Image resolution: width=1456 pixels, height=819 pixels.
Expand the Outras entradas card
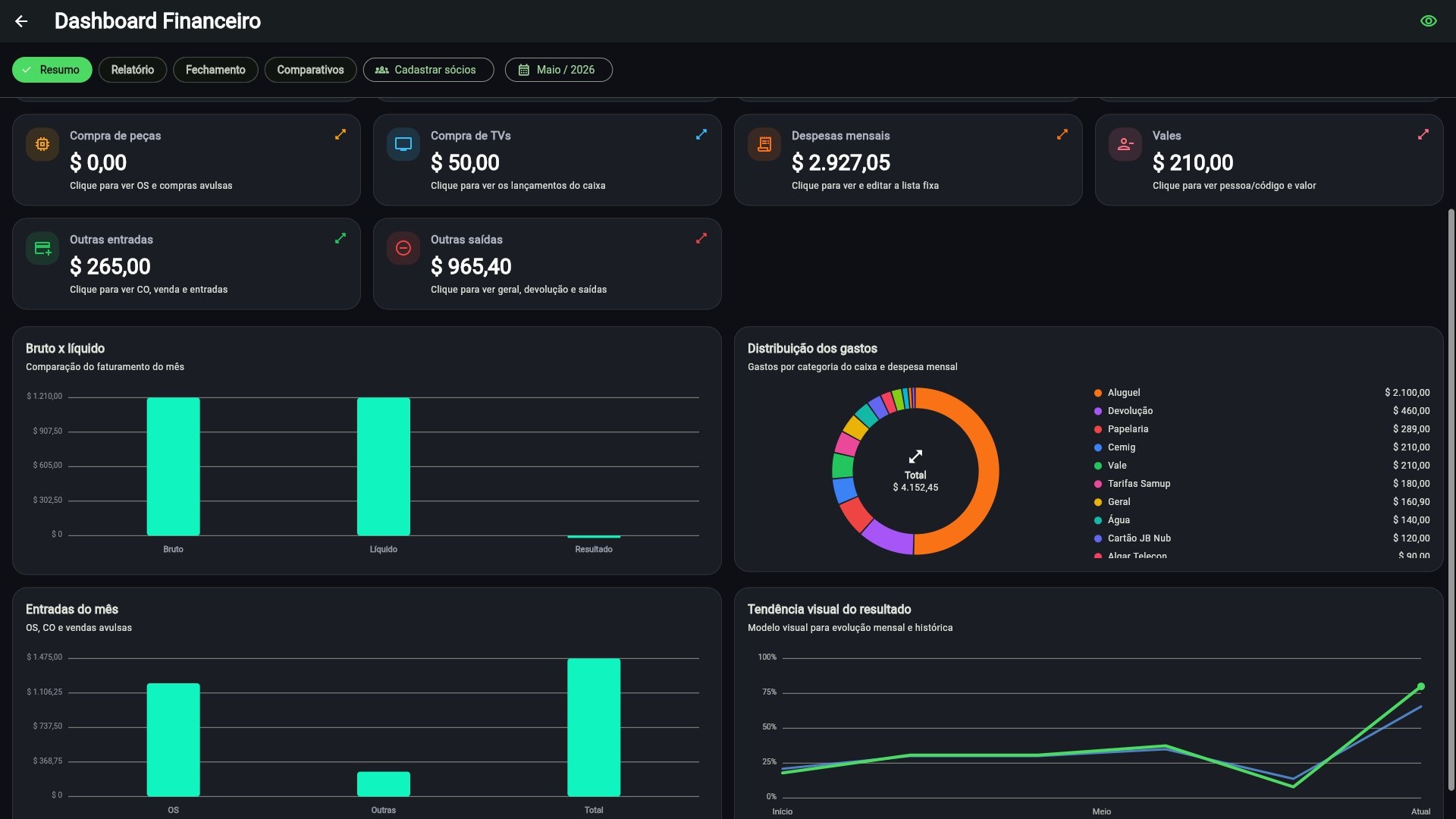(340, 238)
